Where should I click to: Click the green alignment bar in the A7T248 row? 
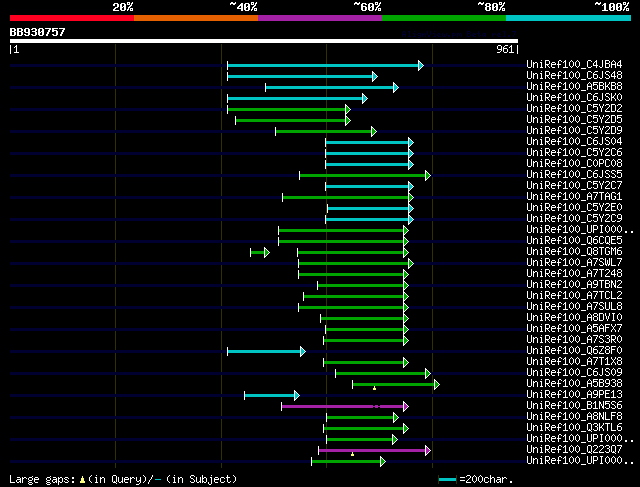tap(351, 275)
